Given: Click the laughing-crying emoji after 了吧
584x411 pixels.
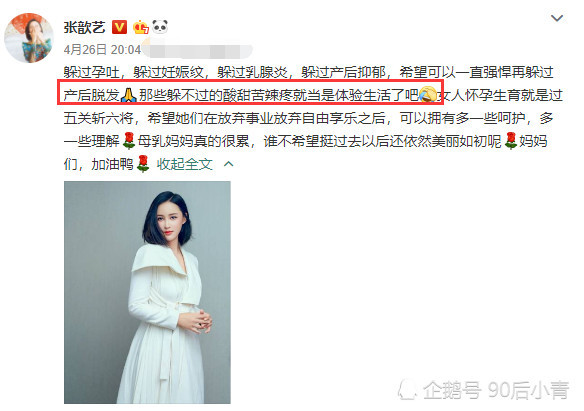Looking at the screenshot, I should tap(427, 95).
